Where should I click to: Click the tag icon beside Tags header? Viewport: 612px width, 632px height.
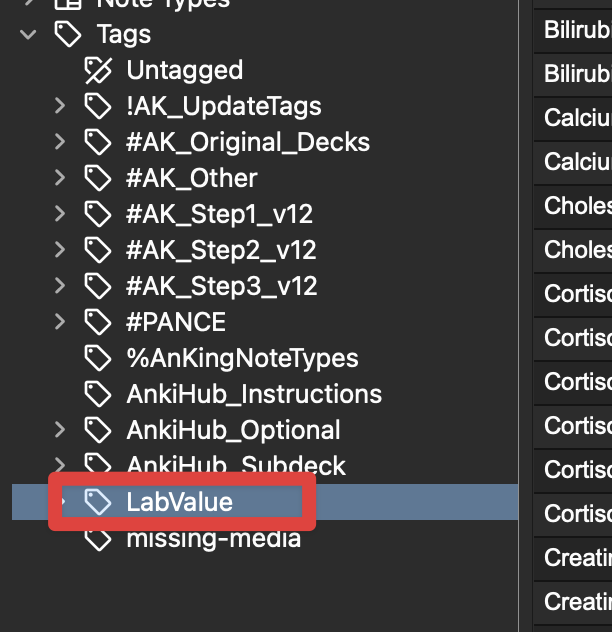(x=67, y=35)
